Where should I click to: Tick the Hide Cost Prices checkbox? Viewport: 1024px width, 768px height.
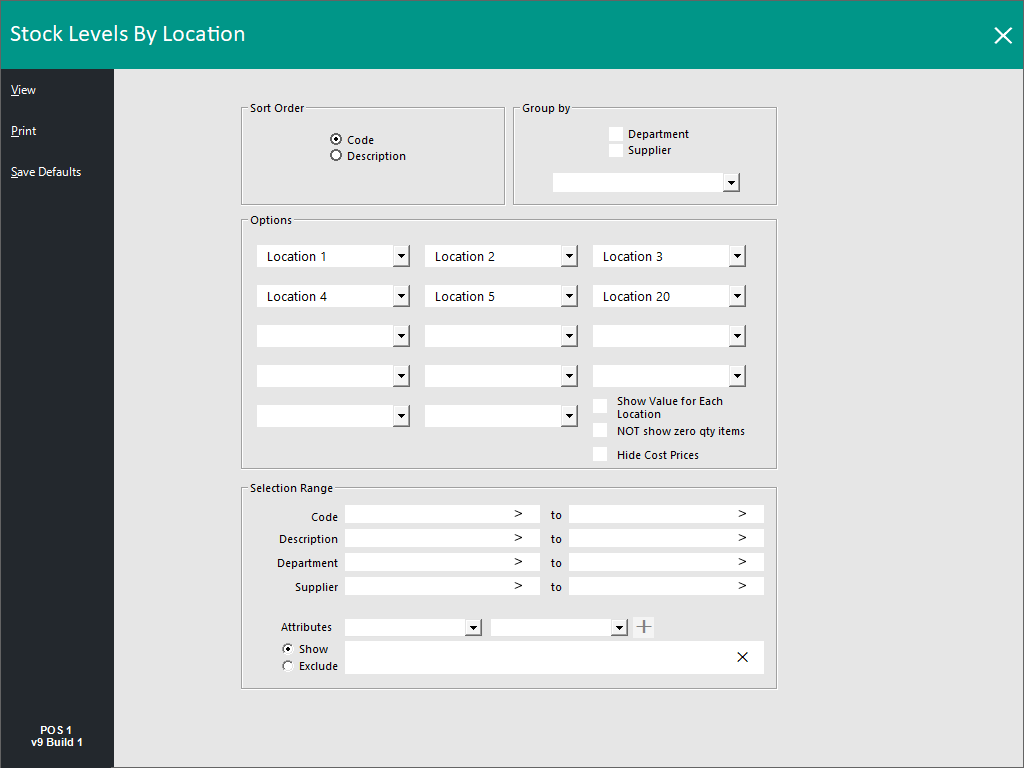tap(600, 455)
